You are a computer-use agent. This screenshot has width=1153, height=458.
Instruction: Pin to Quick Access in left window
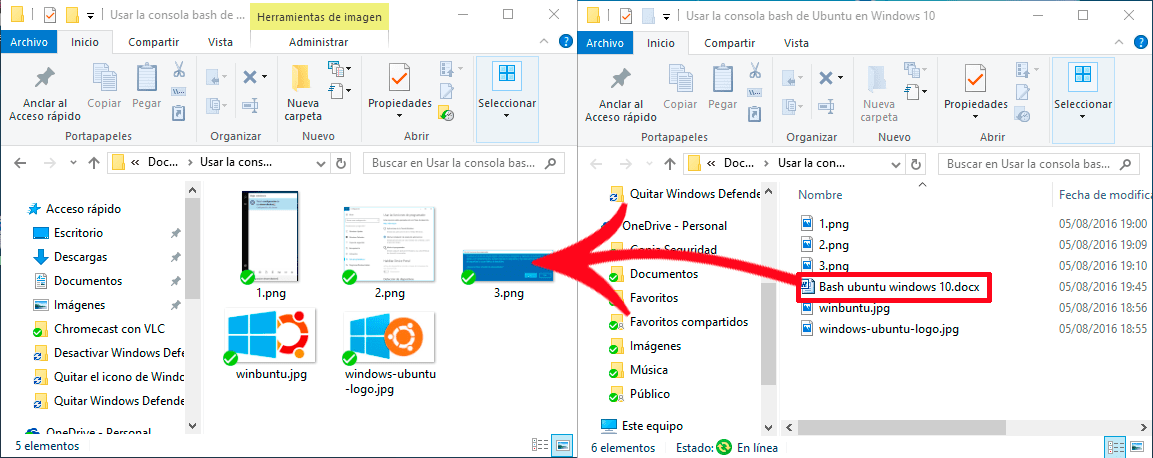(45, 93)
